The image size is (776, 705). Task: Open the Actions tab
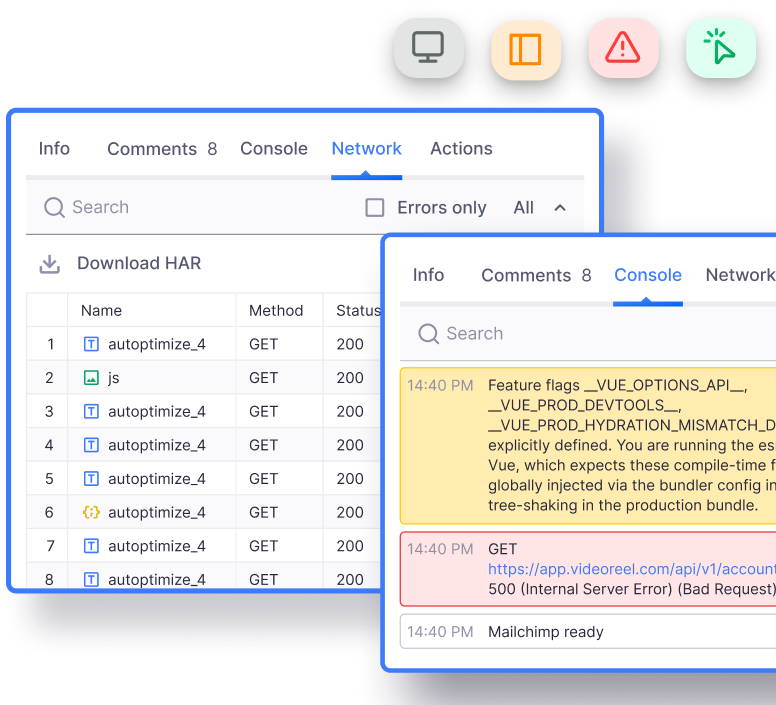point(461,148)
